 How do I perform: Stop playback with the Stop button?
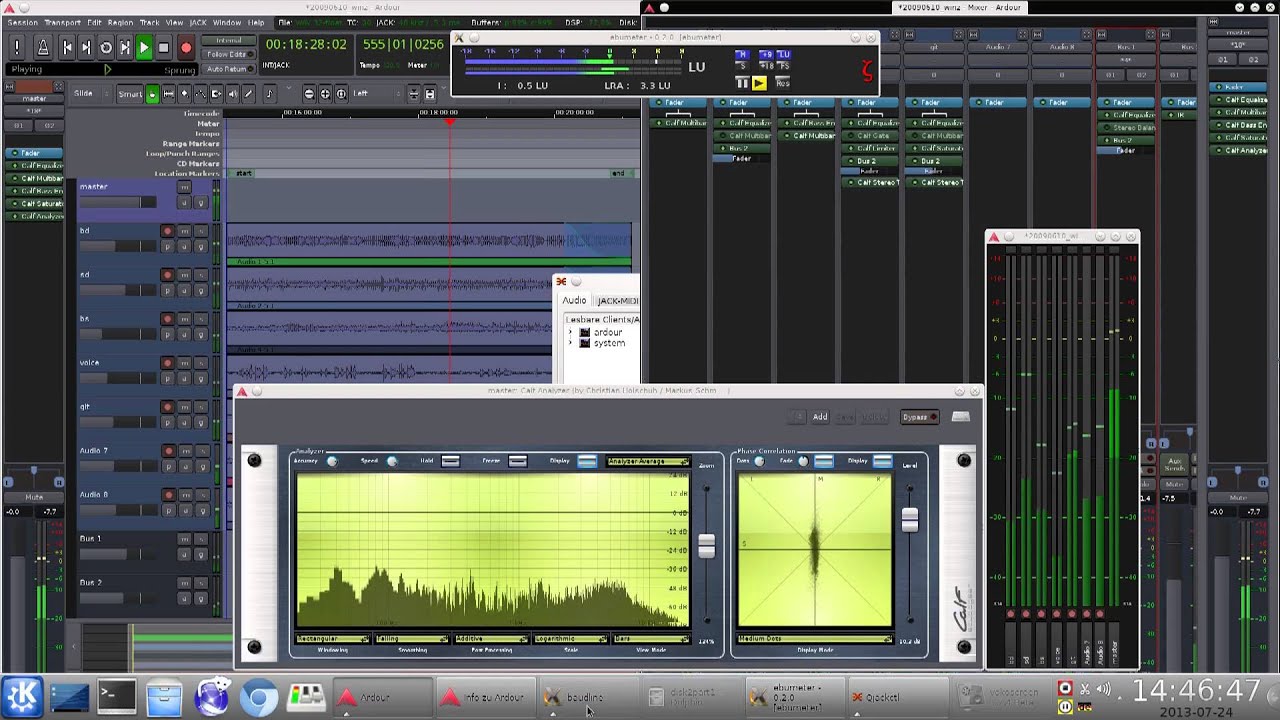point(164,47)
